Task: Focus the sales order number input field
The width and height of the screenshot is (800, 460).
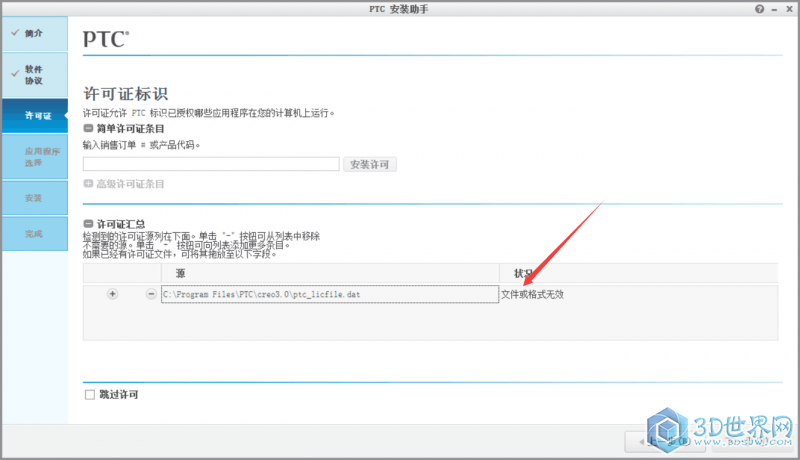Action: pos(211,164)
